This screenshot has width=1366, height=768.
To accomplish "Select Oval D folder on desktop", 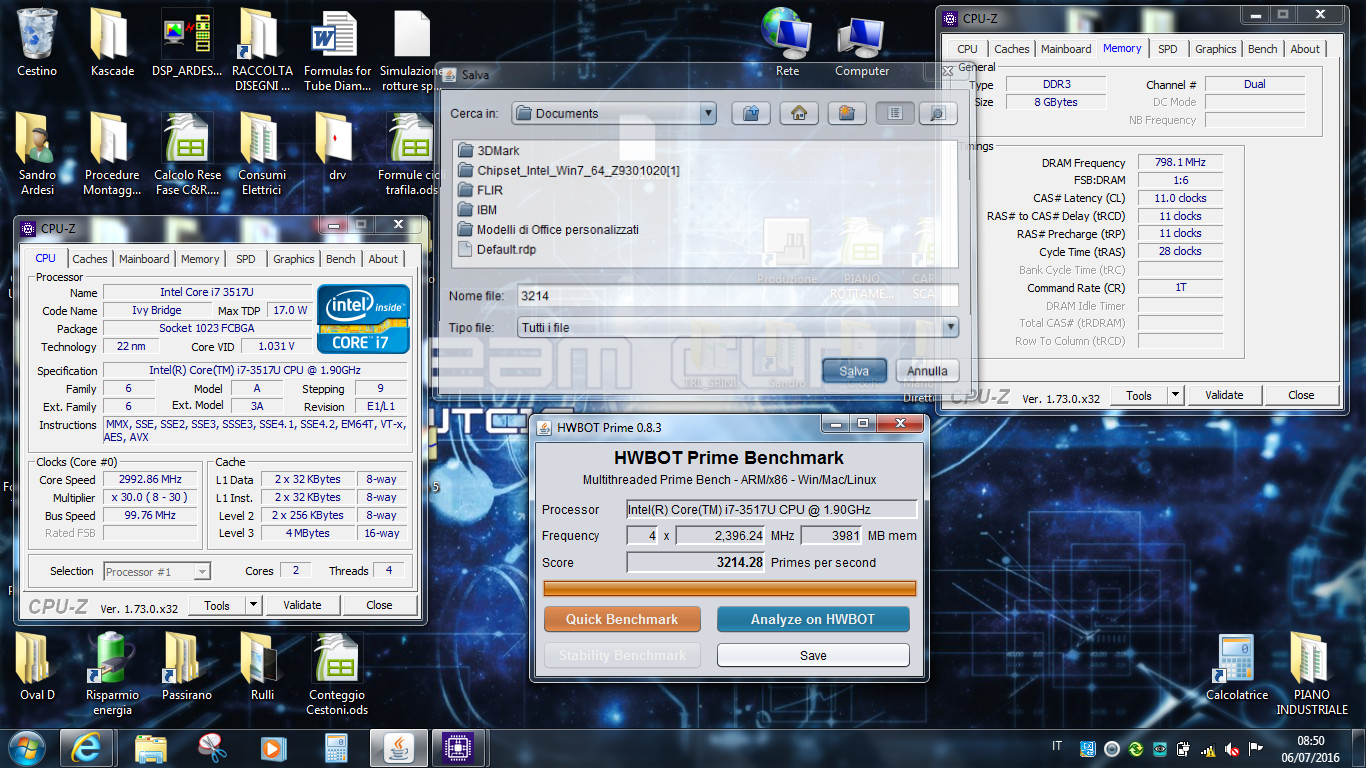I will (37, 666).
